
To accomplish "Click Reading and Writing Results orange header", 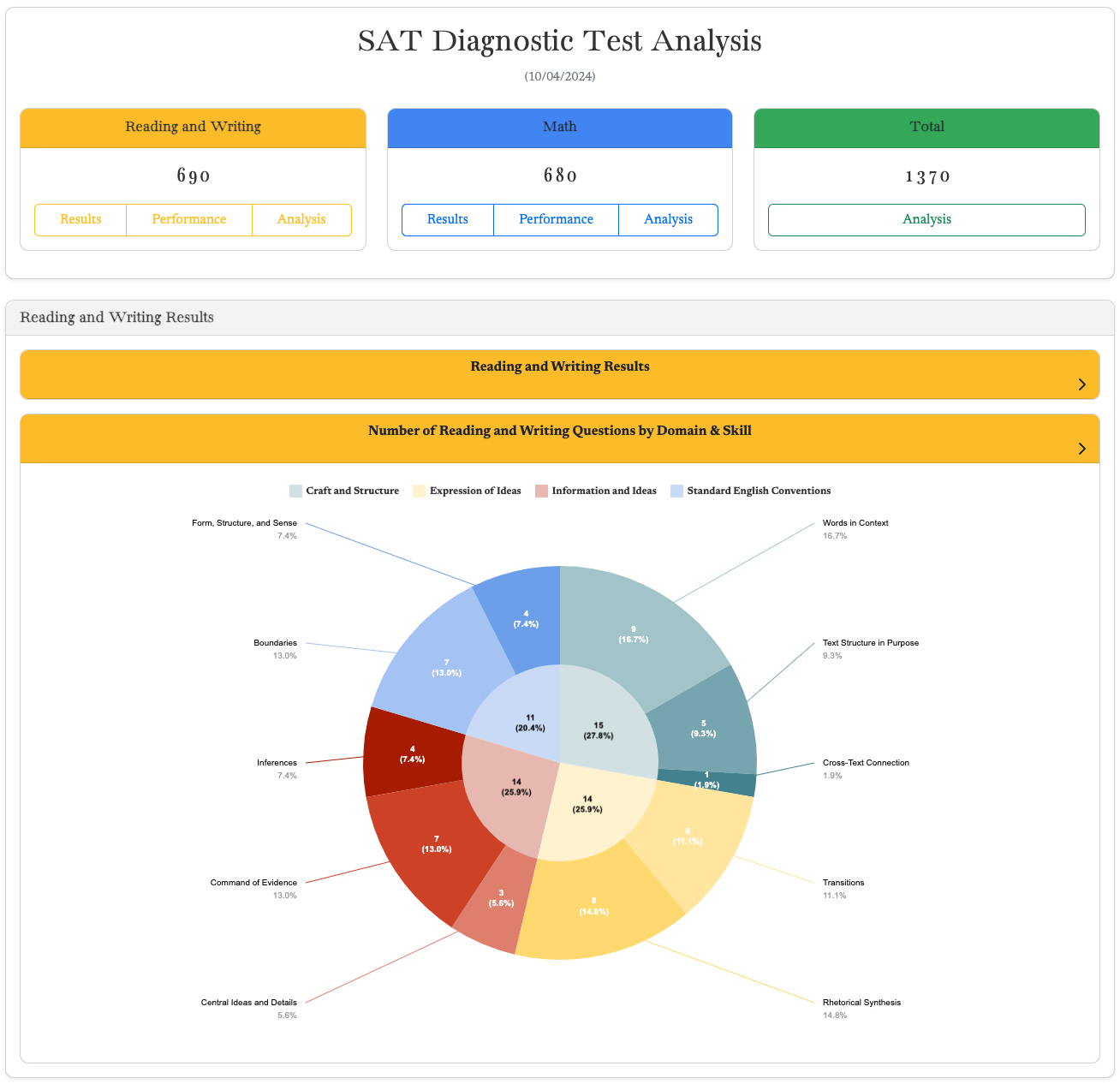I will coord(560,374).
